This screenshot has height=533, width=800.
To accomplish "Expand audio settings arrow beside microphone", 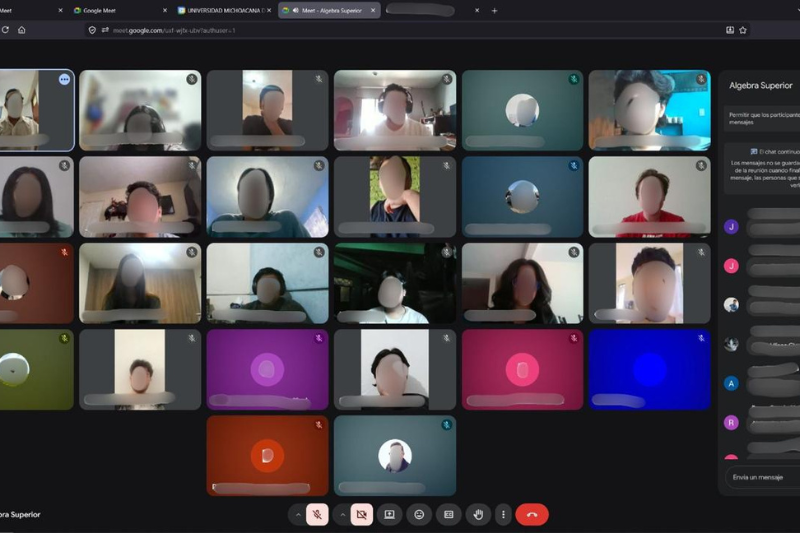I will pyautogui.click(x=297, y=514).
